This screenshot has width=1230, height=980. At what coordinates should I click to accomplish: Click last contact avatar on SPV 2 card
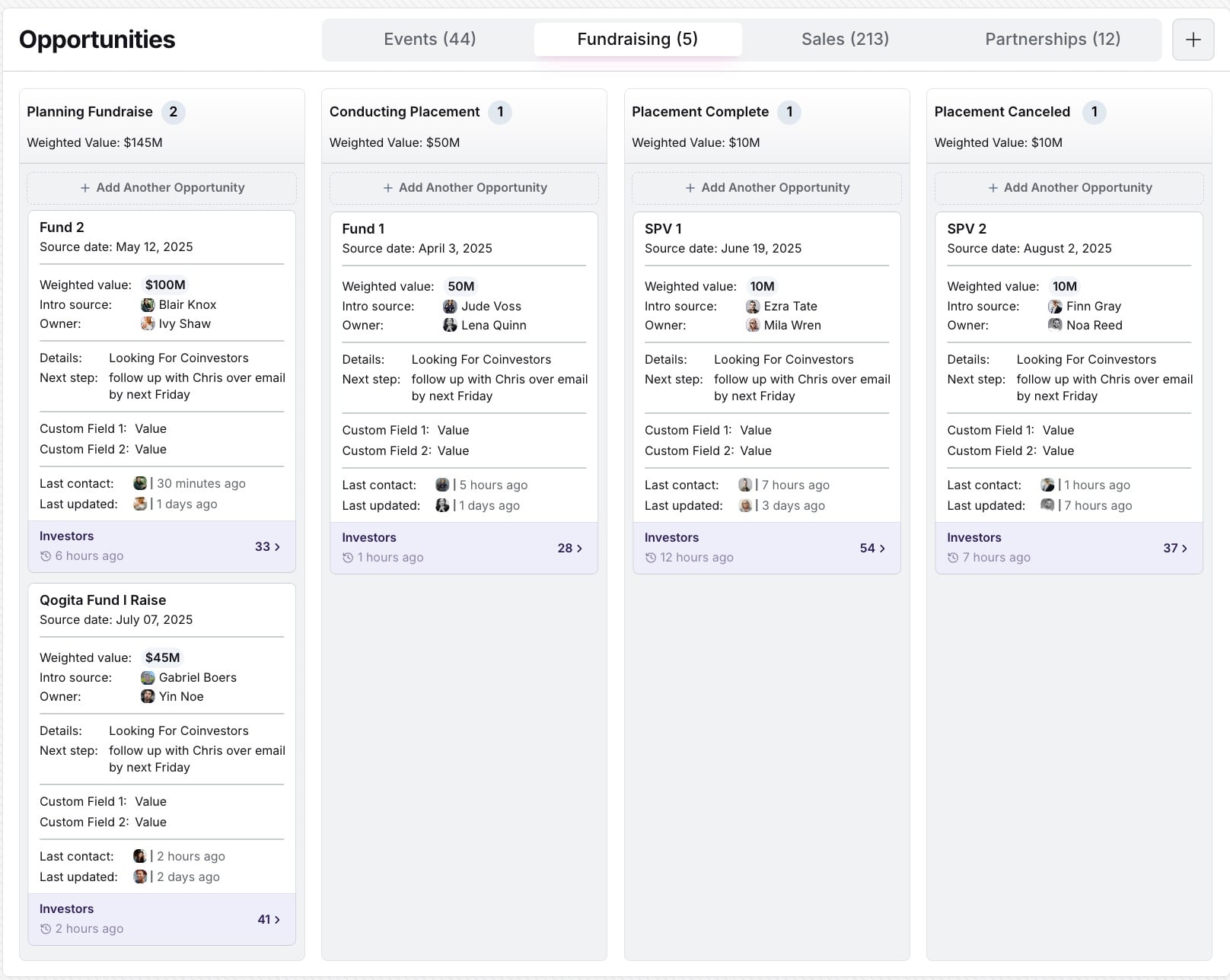click(1047, 485)
